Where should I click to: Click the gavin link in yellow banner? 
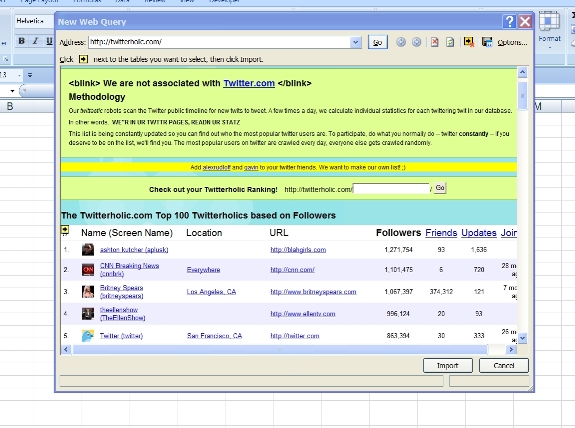pyautogui.click(x=251, y=167)
